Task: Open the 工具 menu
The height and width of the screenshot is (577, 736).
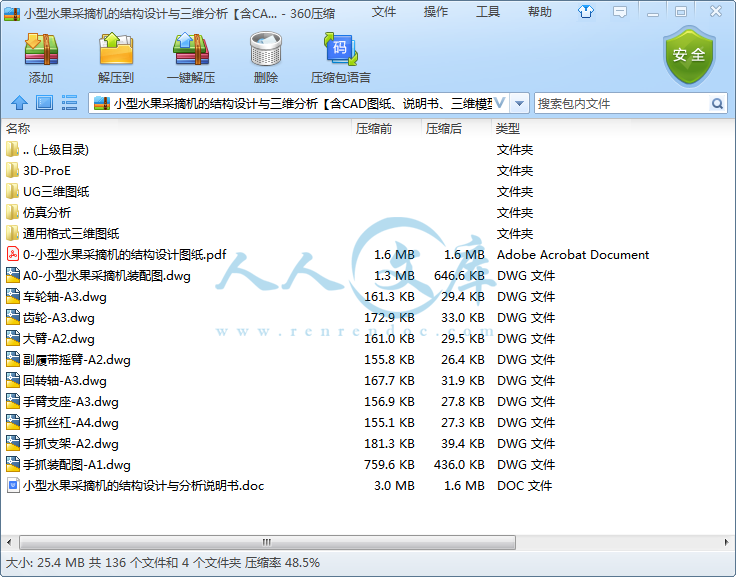Action: [488, 12]
